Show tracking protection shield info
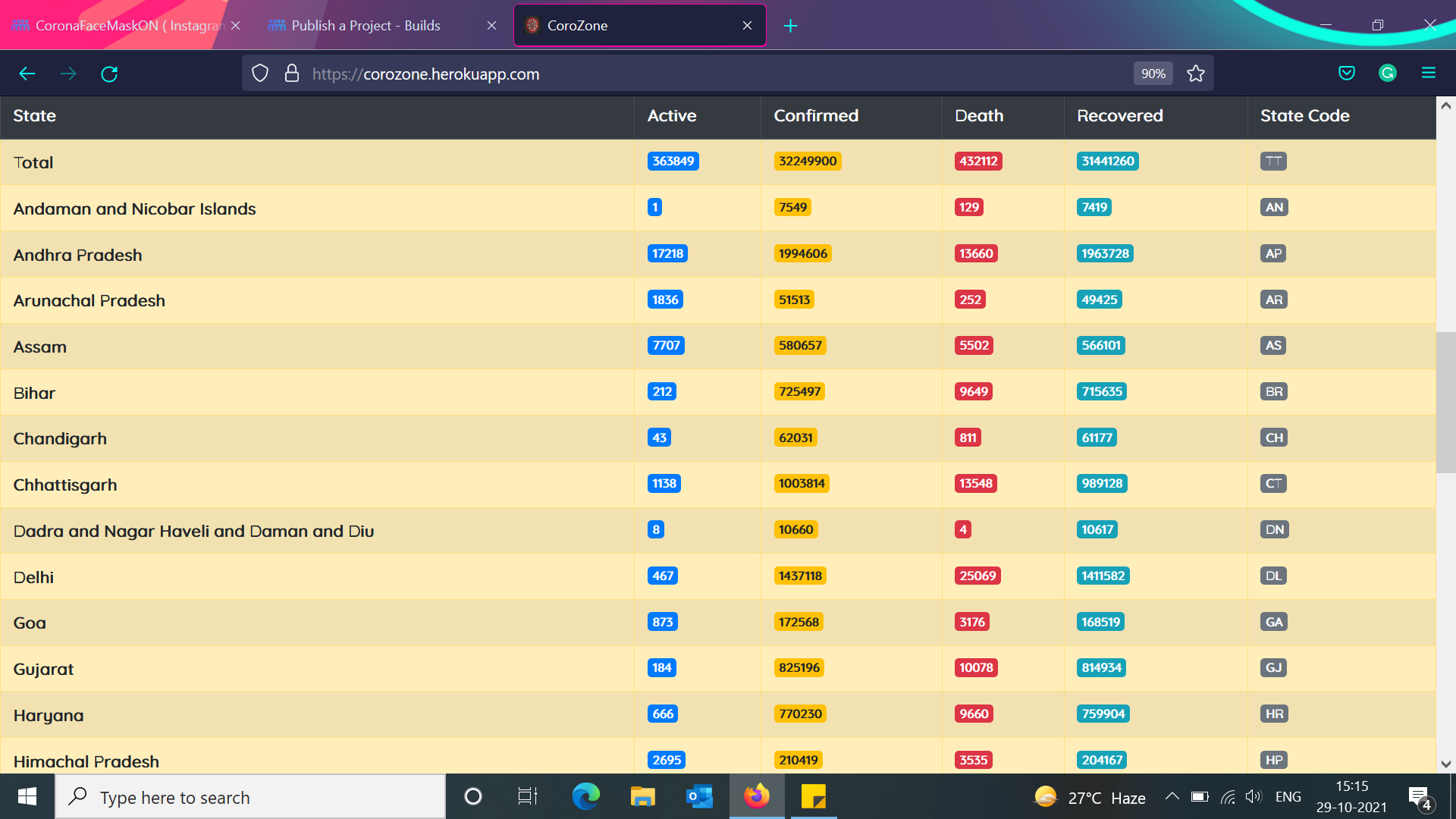The image size is (1456, 819). point(260,74)
